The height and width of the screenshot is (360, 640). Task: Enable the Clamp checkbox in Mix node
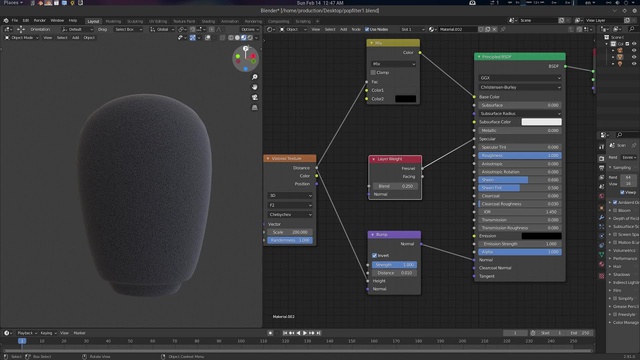(373, 72)
